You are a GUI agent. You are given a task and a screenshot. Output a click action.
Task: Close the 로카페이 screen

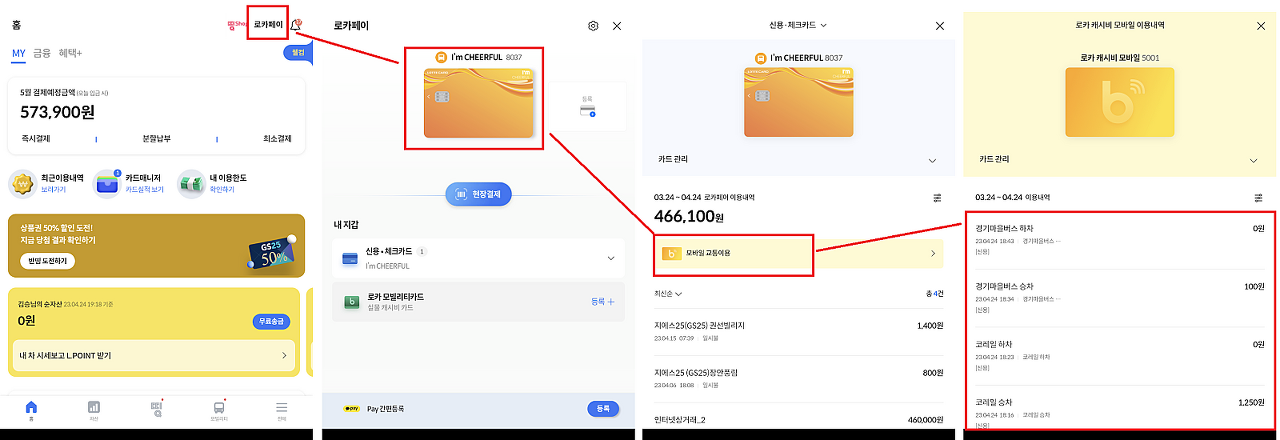pos(617,26)
